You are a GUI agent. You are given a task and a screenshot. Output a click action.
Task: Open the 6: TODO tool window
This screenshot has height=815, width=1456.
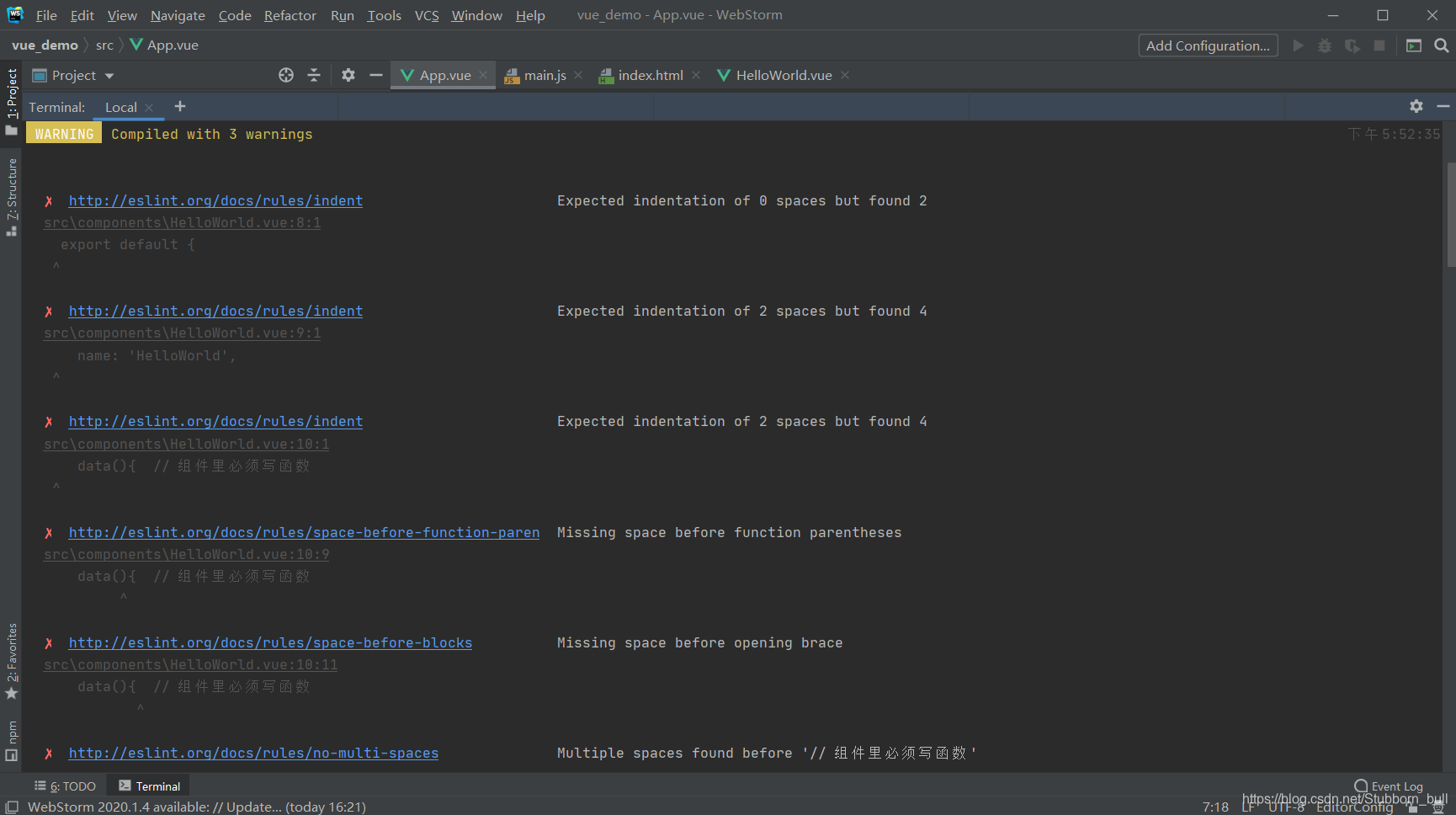click(66, 786)
